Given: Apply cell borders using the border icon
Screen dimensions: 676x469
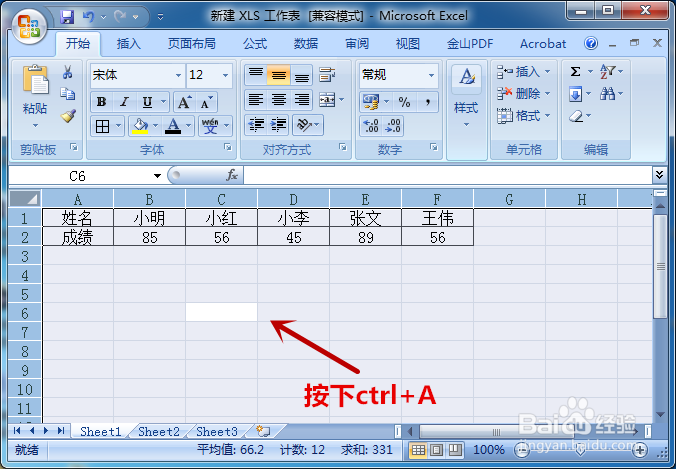Looking at the screenshot, I should (x=102, y=126).
